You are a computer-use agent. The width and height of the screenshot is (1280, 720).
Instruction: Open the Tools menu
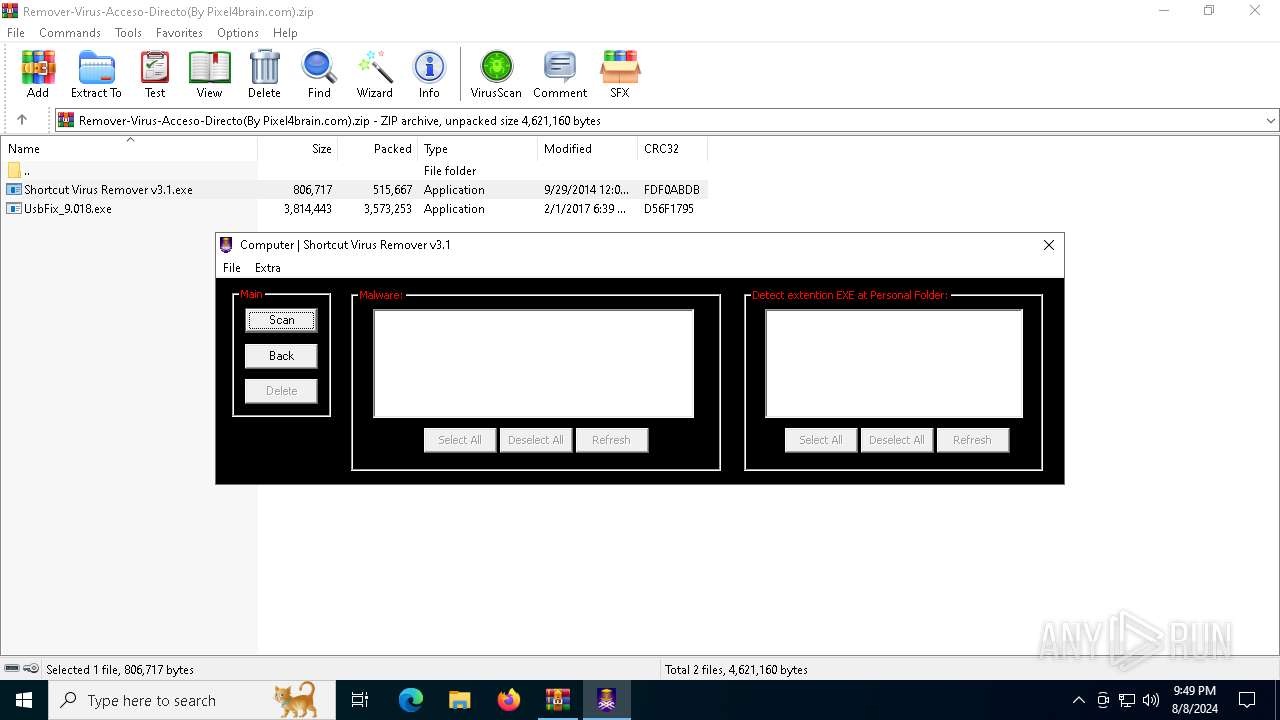pos(128,33)
